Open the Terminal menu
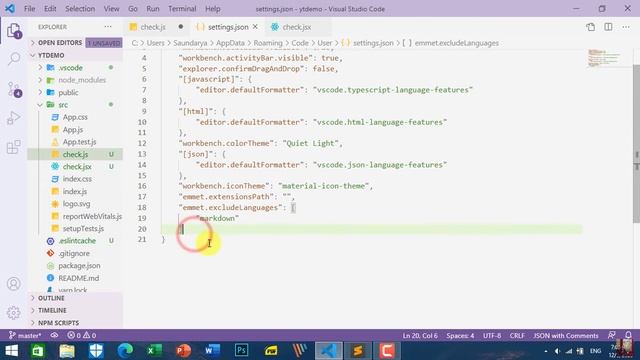The image size is (640, 360). point(182,9)
